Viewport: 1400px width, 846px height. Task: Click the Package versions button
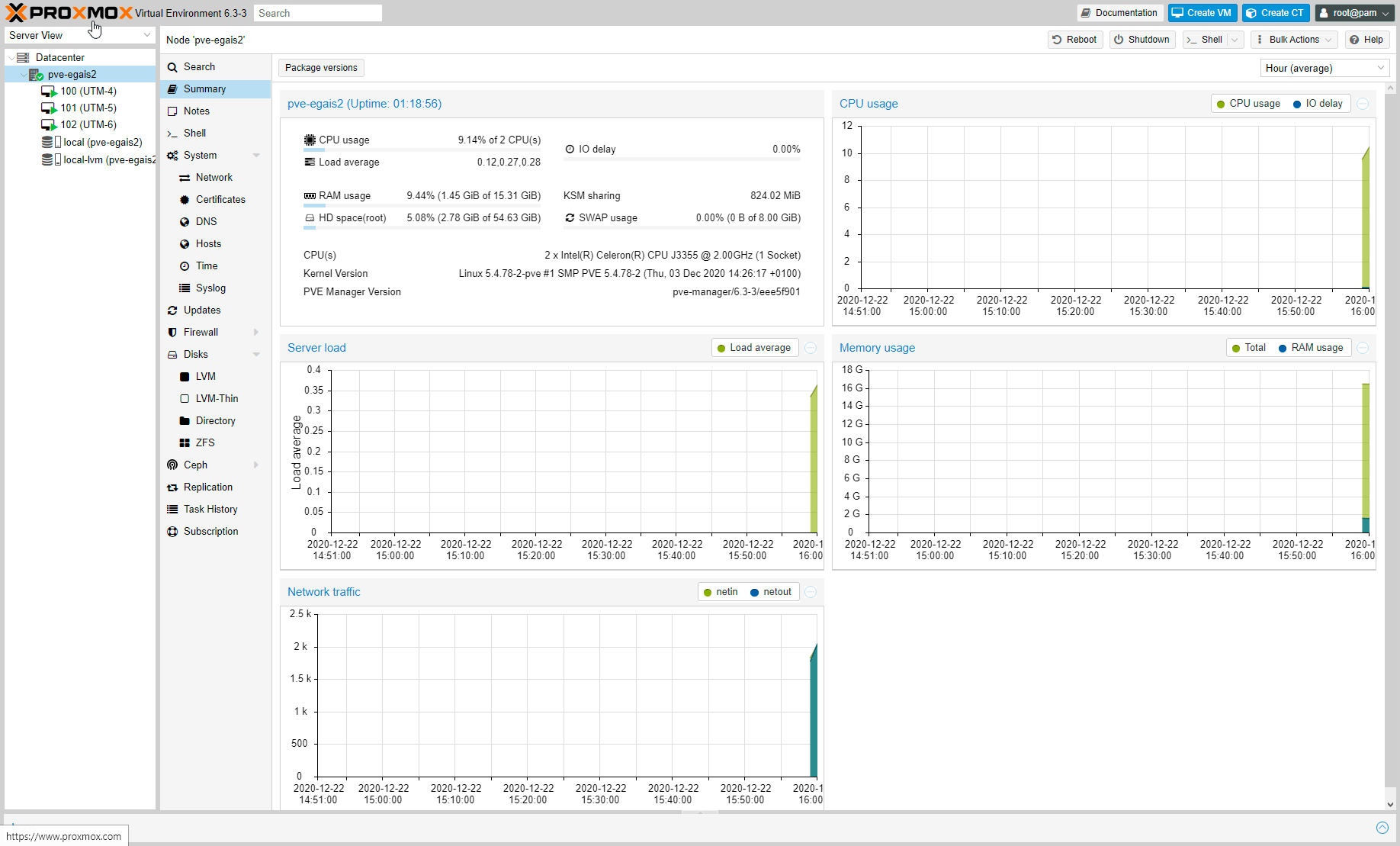321,68
